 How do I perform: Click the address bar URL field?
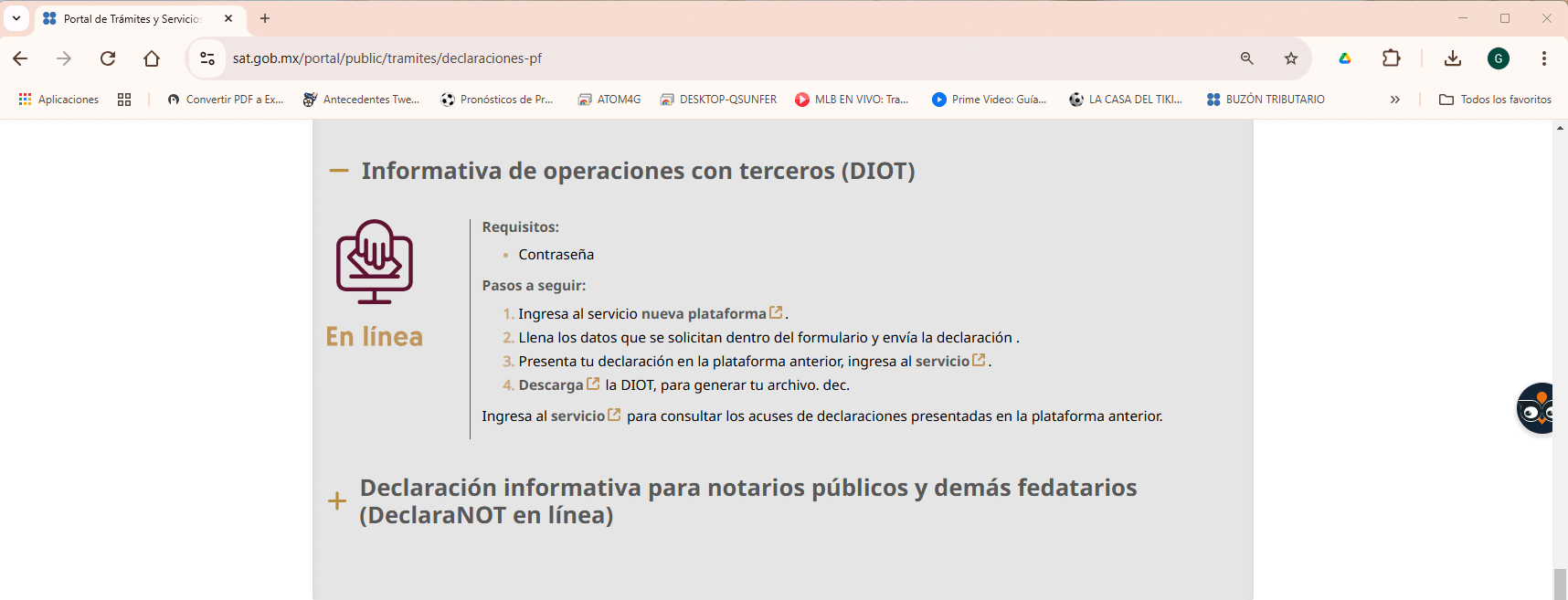[722, 58]
